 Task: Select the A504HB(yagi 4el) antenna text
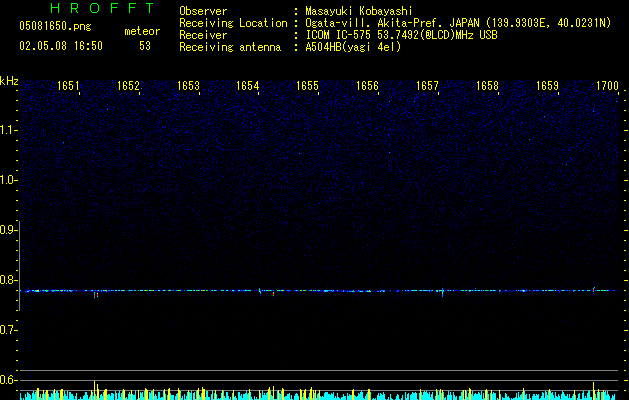click(x=353, y=47)
